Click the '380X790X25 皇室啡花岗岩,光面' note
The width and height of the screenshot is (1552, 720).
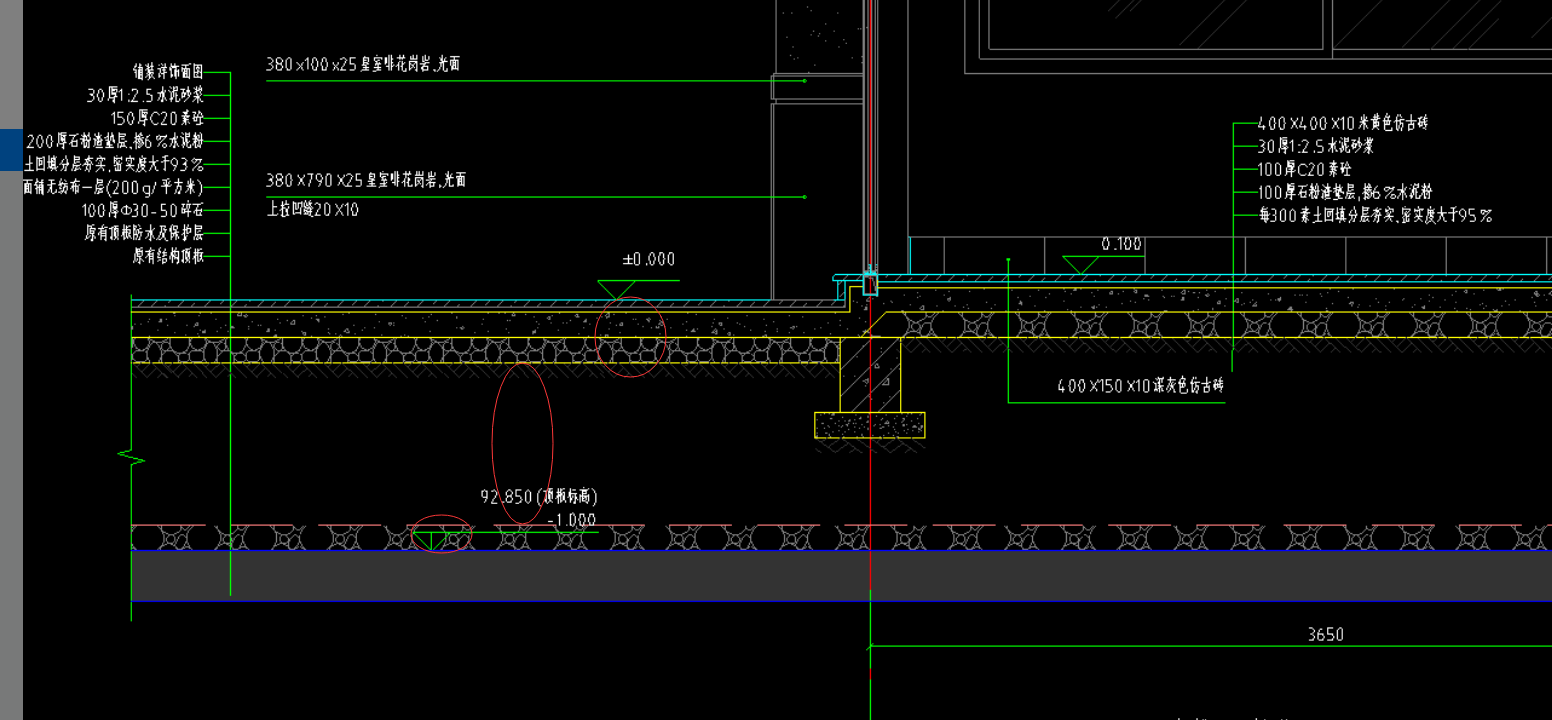[365, 181]
